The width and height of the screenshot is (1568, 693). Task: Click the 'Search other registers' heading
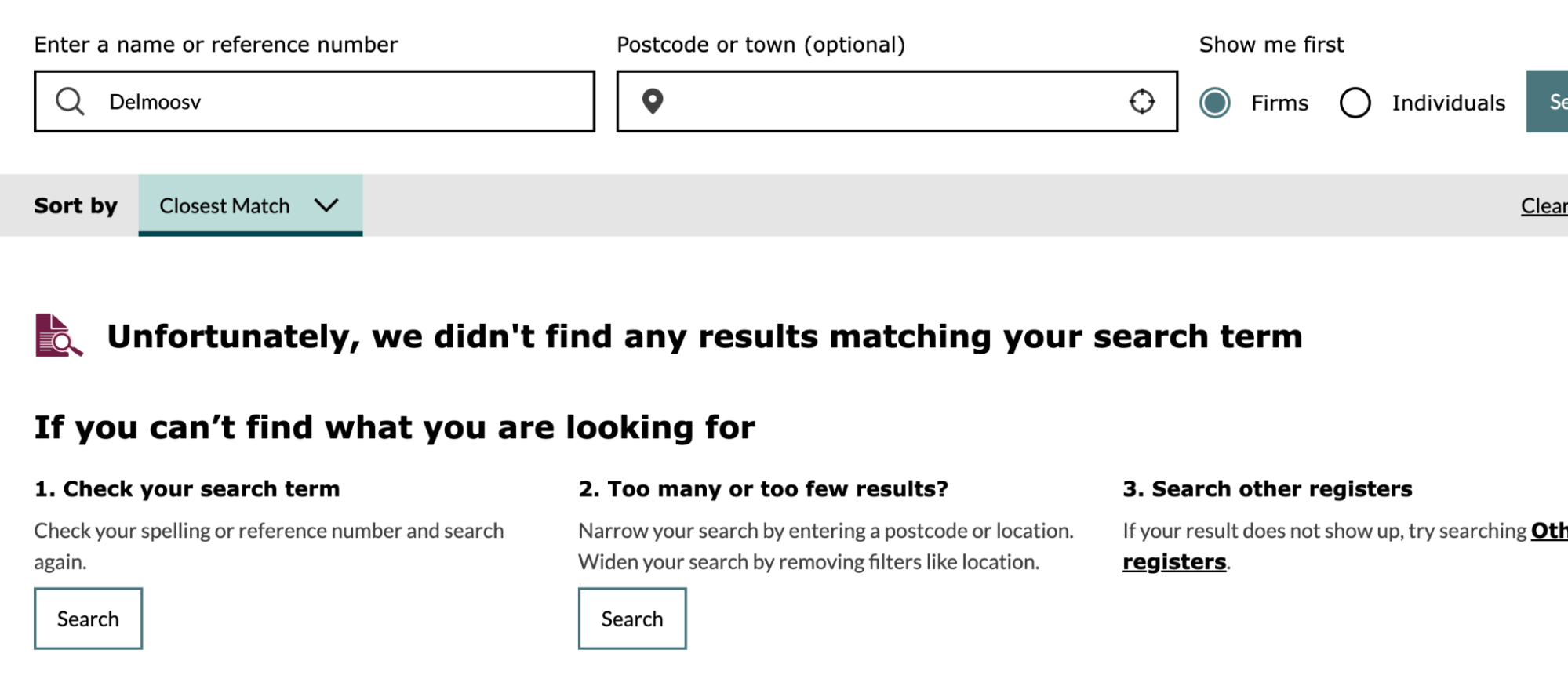[1268, 488]
